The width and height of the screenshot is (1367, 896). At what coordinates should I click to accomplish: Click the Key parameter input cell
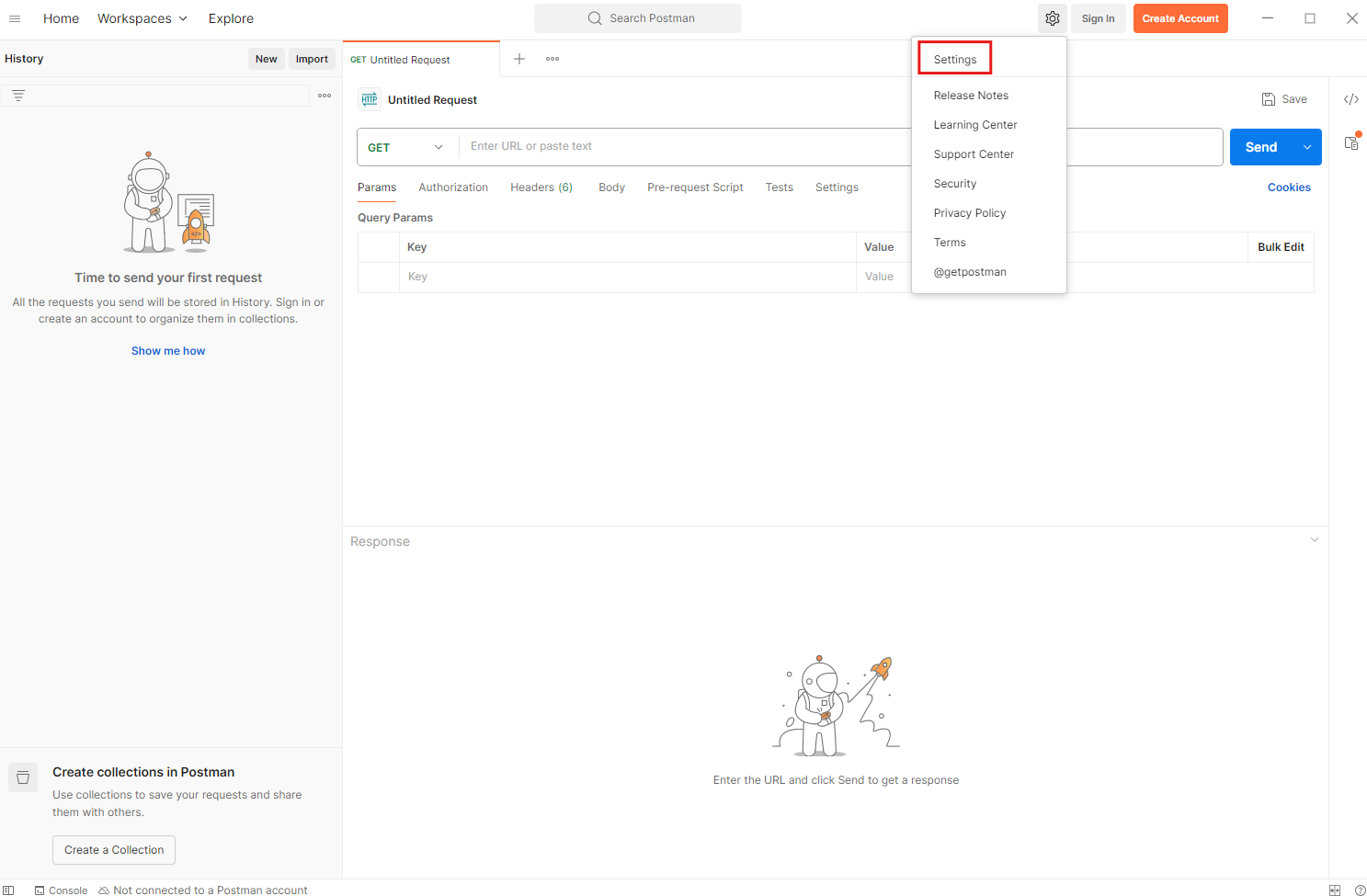(628, 278)
